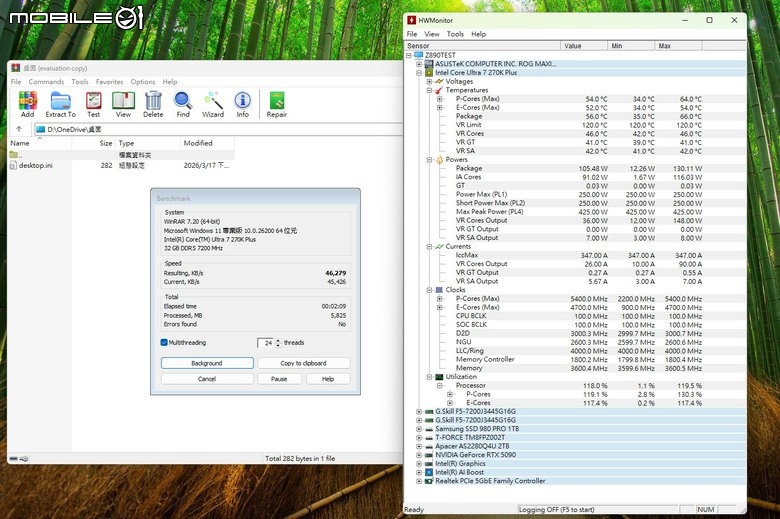Click the WinRAR address path field
780x519 pixels.
(x=219, y=129)
